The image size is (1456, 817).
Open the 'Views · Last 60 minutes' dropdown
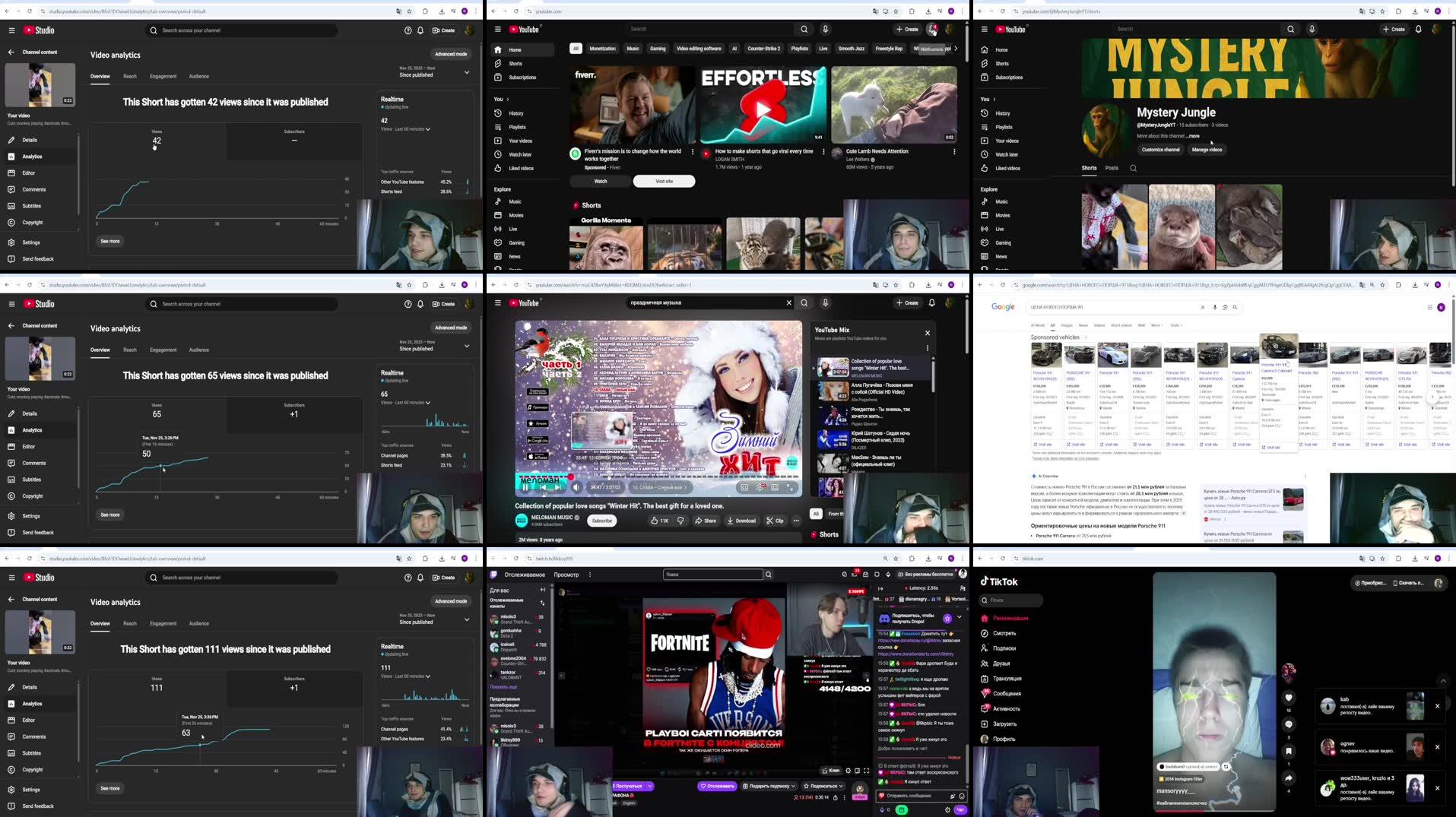coord(406,128)
